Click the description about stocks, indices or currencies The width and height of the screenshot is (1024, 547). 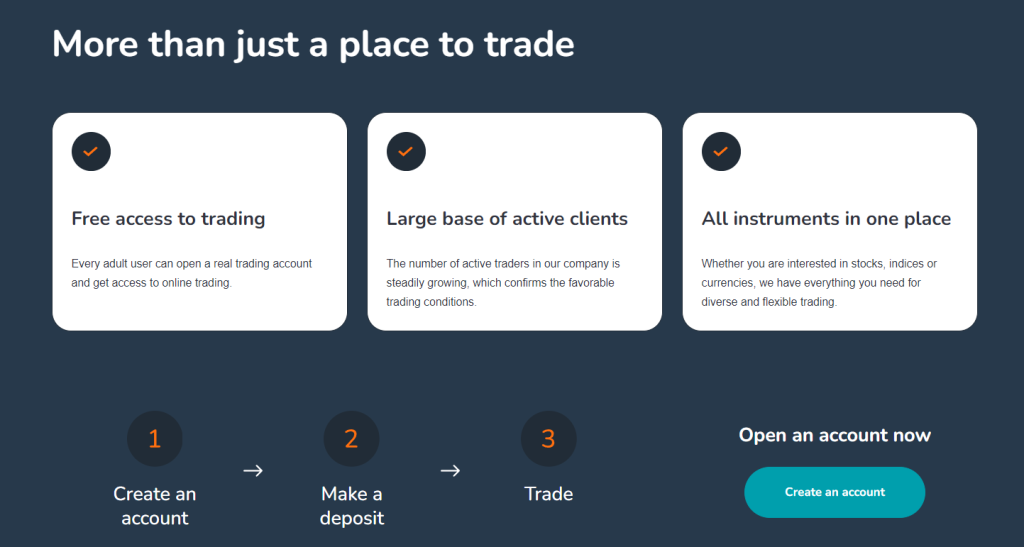[x=819, y=283]
